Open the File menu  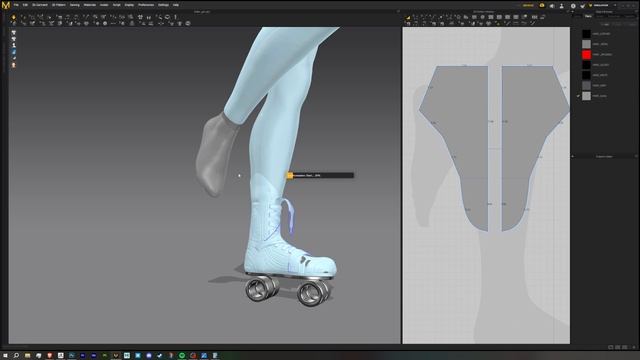[x=16, y=5]
